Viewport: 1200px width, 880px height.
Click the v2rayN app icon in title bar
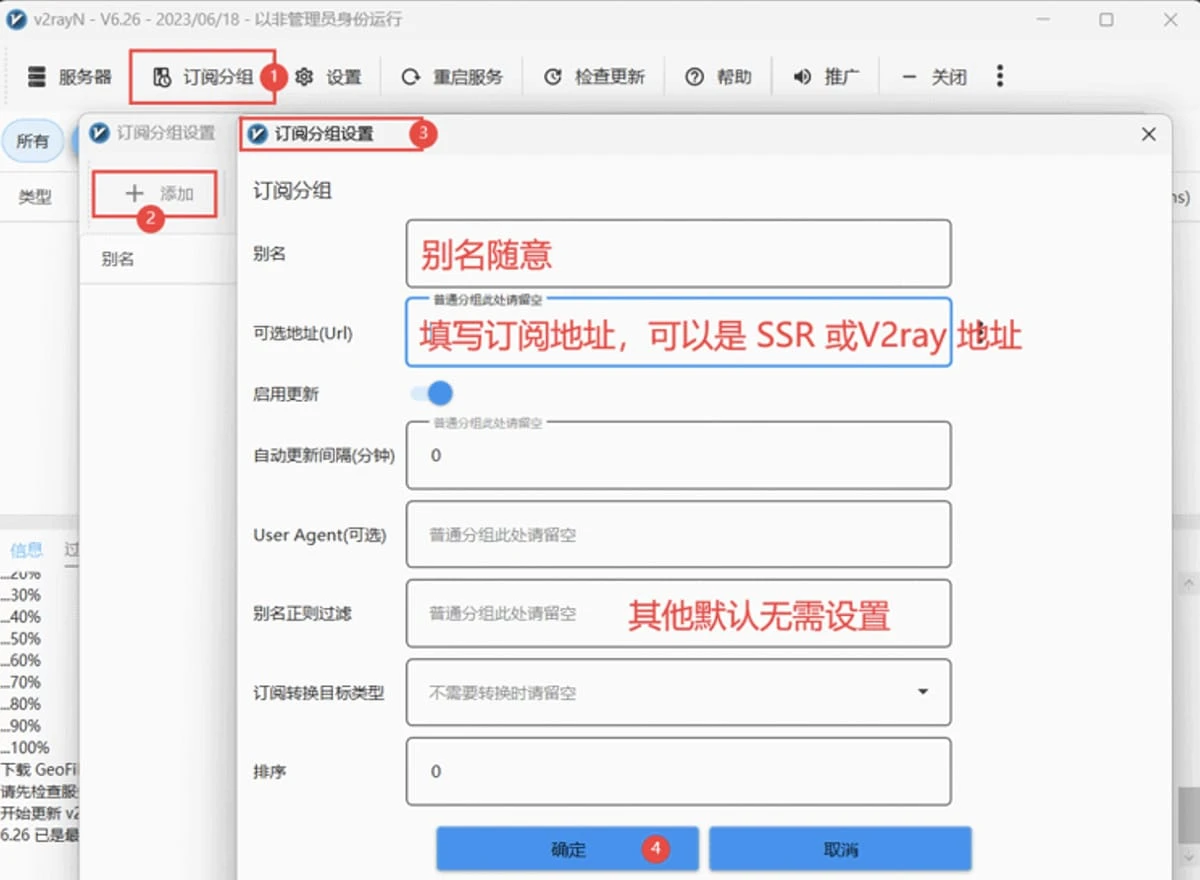pyautogui.click(x=17, y=20)
